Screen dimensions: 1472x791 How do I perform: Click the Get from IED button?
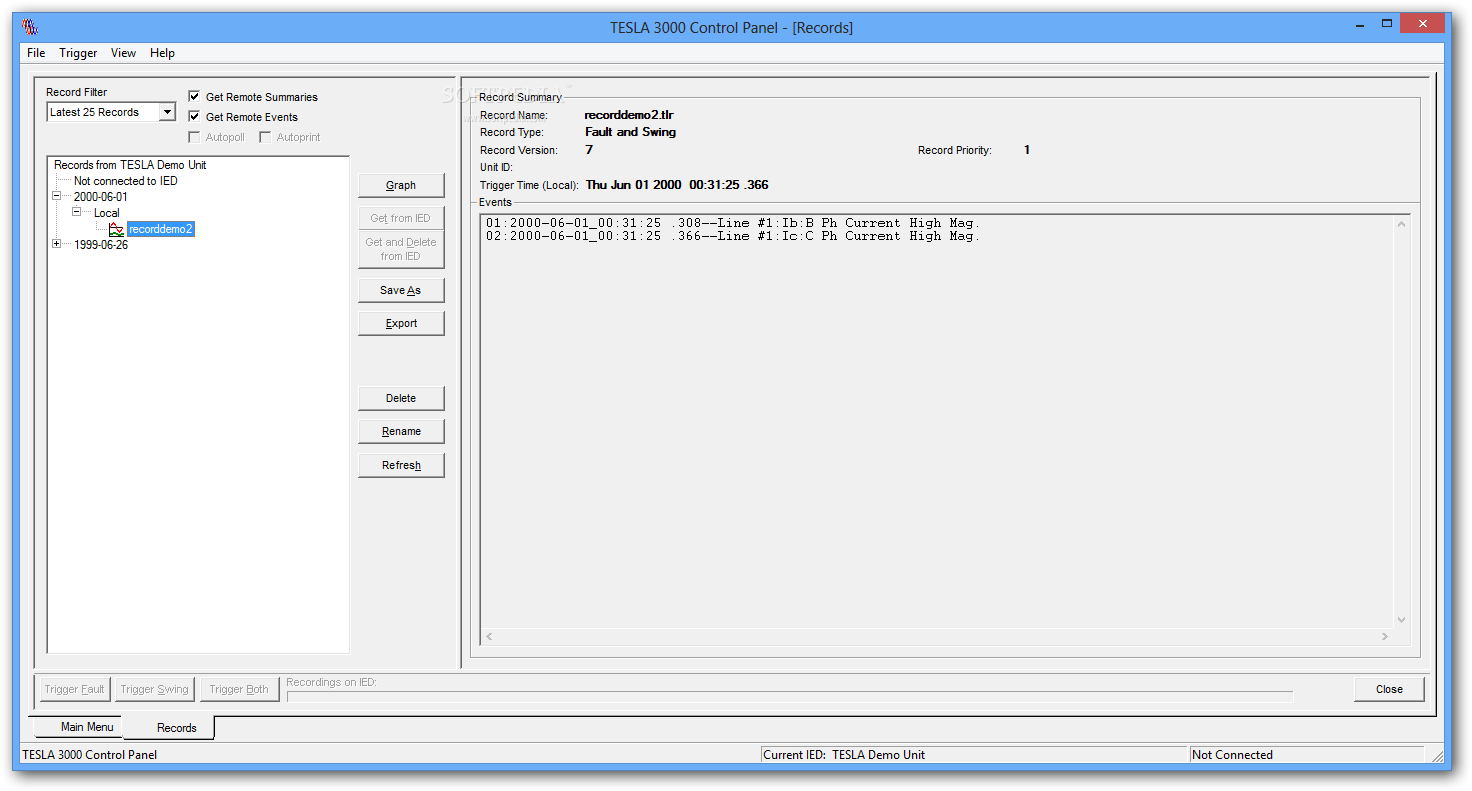point(401,218)
